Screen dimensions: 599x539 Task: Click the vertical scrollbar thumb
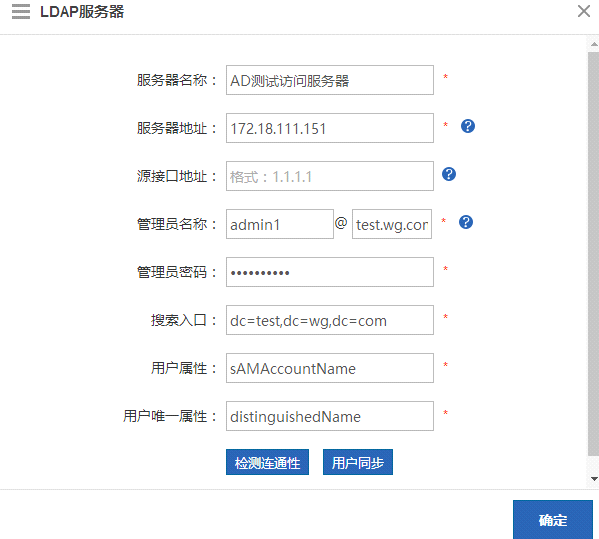tap(593, 254)
